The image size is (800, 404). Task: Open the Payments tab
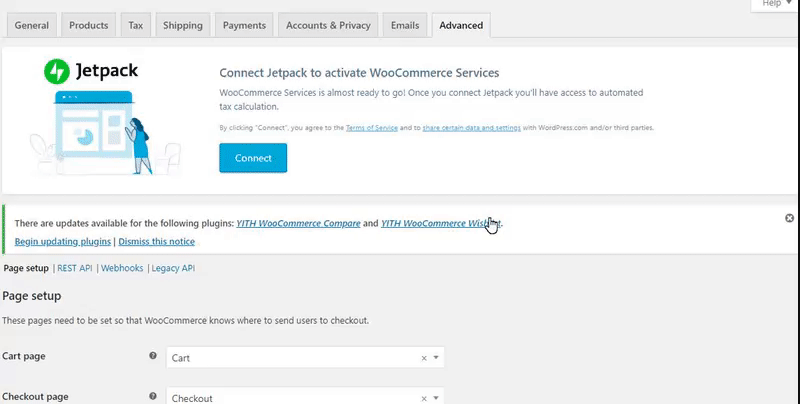point(244,26)
